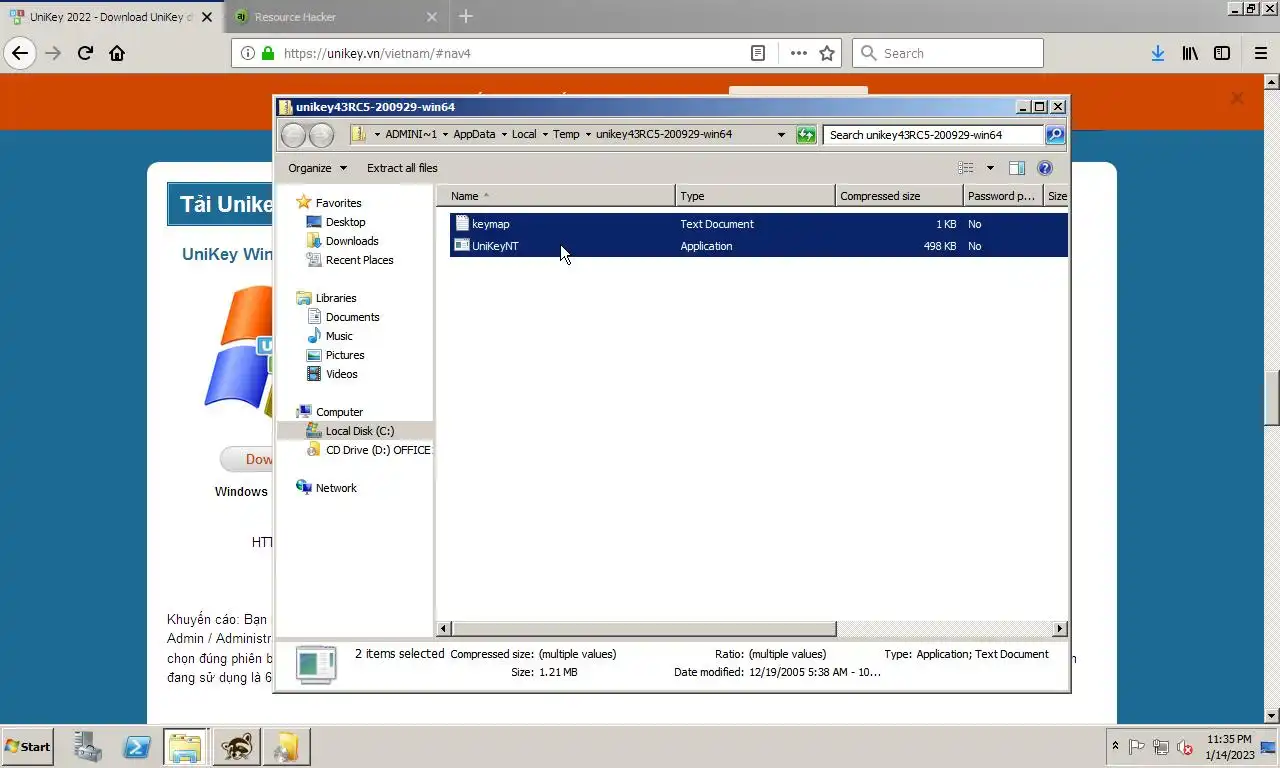Navigate forward in the Explorer window
The height and width of the screenshot is (768, 1280).
(321, 135)
